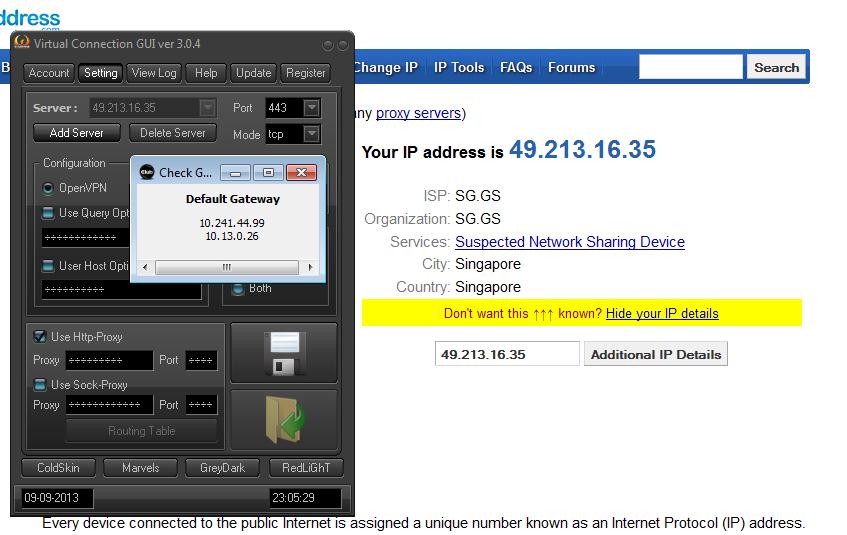Open the Account tab

pyautogui.click(x=49, y=73)
